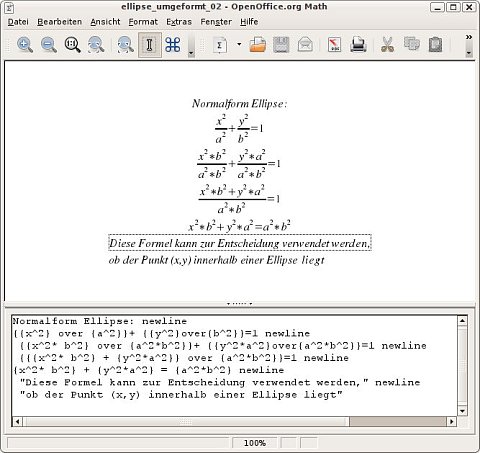The width and height of the screenshot is (480, 453).
Task: Open the Catalog symbols icon
Action: [173, 45]
